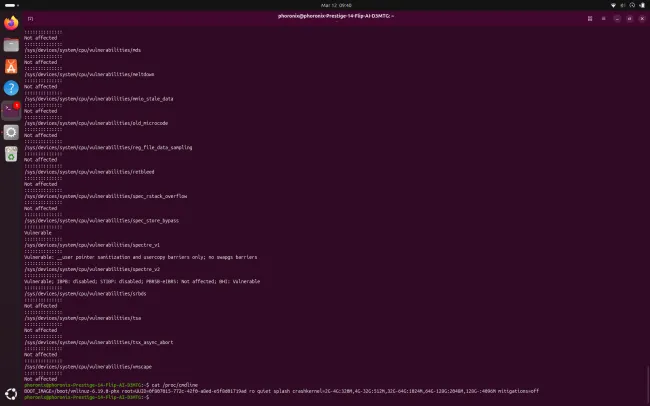The width and height of the screenshot is (650, 406).
Task: Open Settings gear from the dock
Action: click(x=11, y=132)
